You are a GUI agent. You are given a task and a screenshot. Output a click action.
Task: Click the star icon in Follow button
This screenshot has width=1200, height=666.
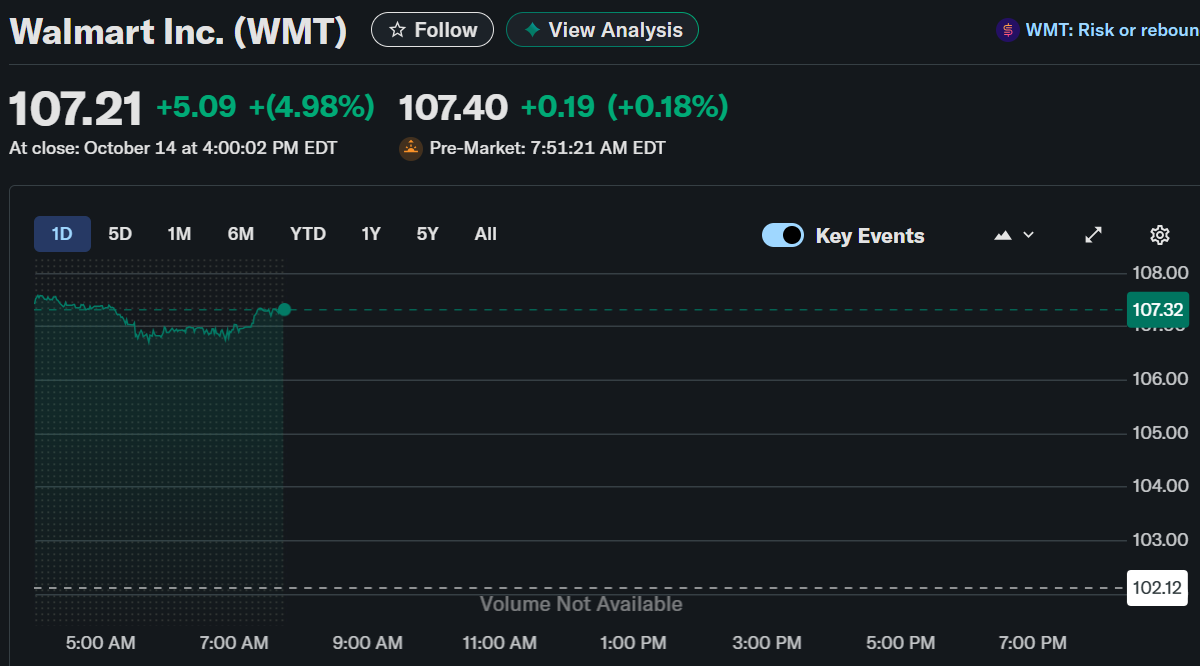(397, 30)
